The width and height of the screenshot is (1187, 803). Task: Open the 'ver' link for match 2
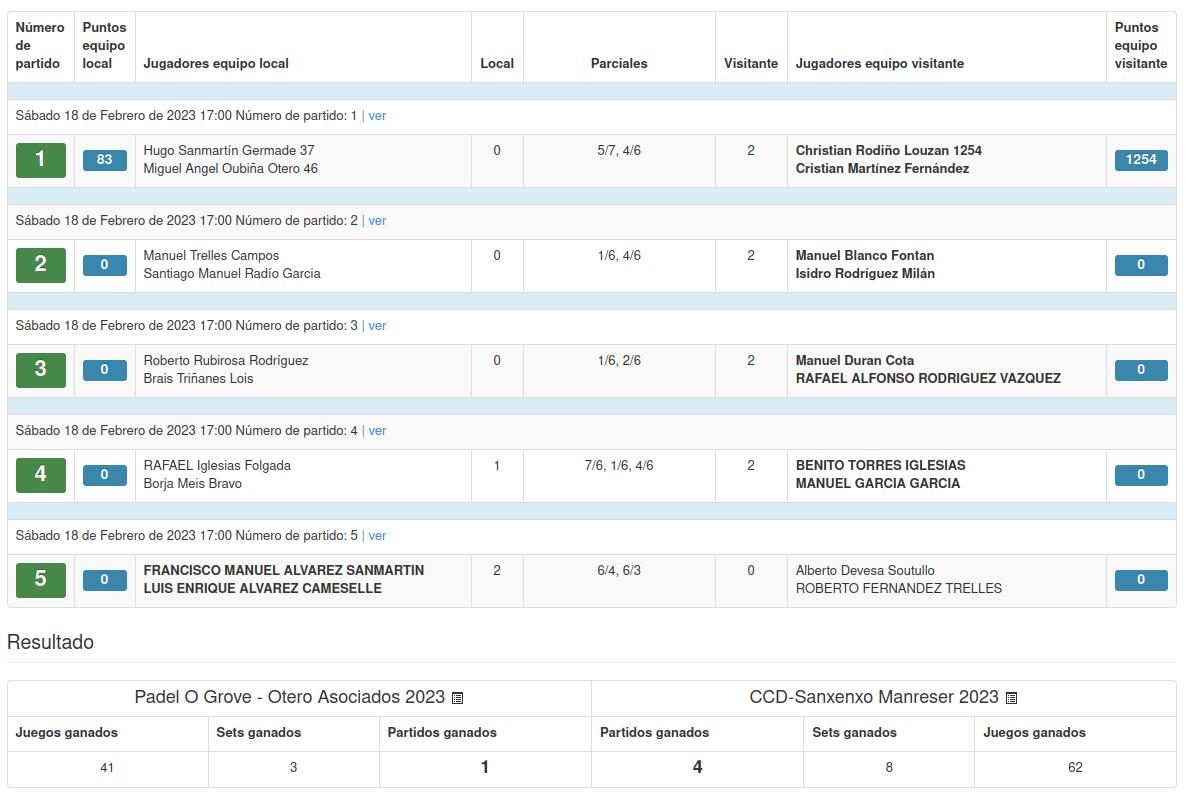[x=377, y=221]
